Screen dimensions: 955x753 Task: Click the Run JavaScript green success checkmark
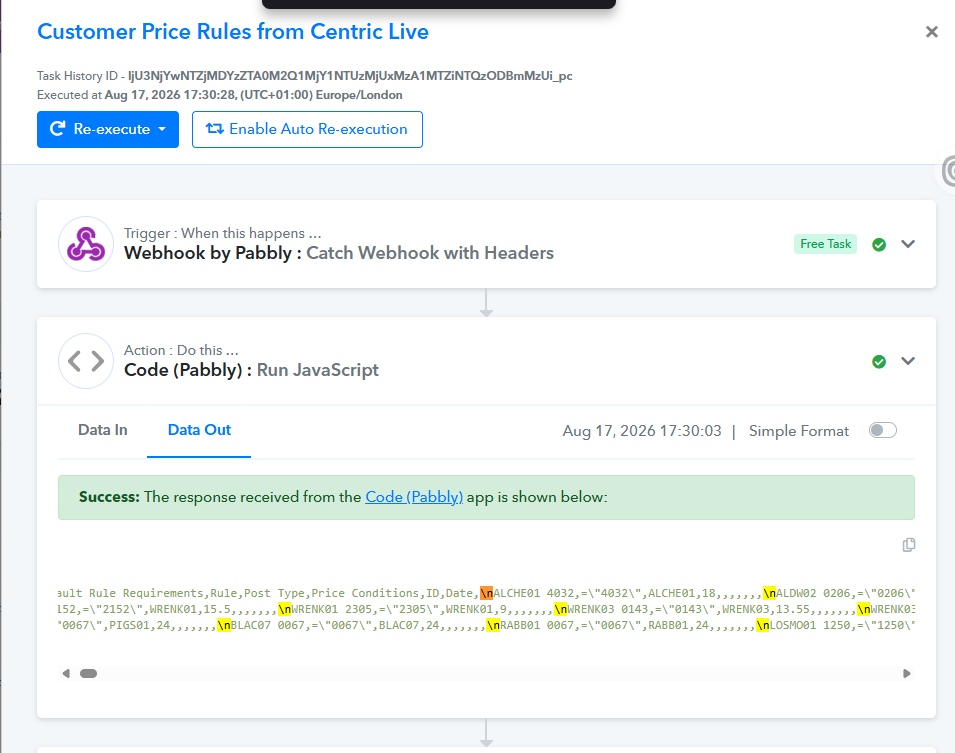click(879, 361)
